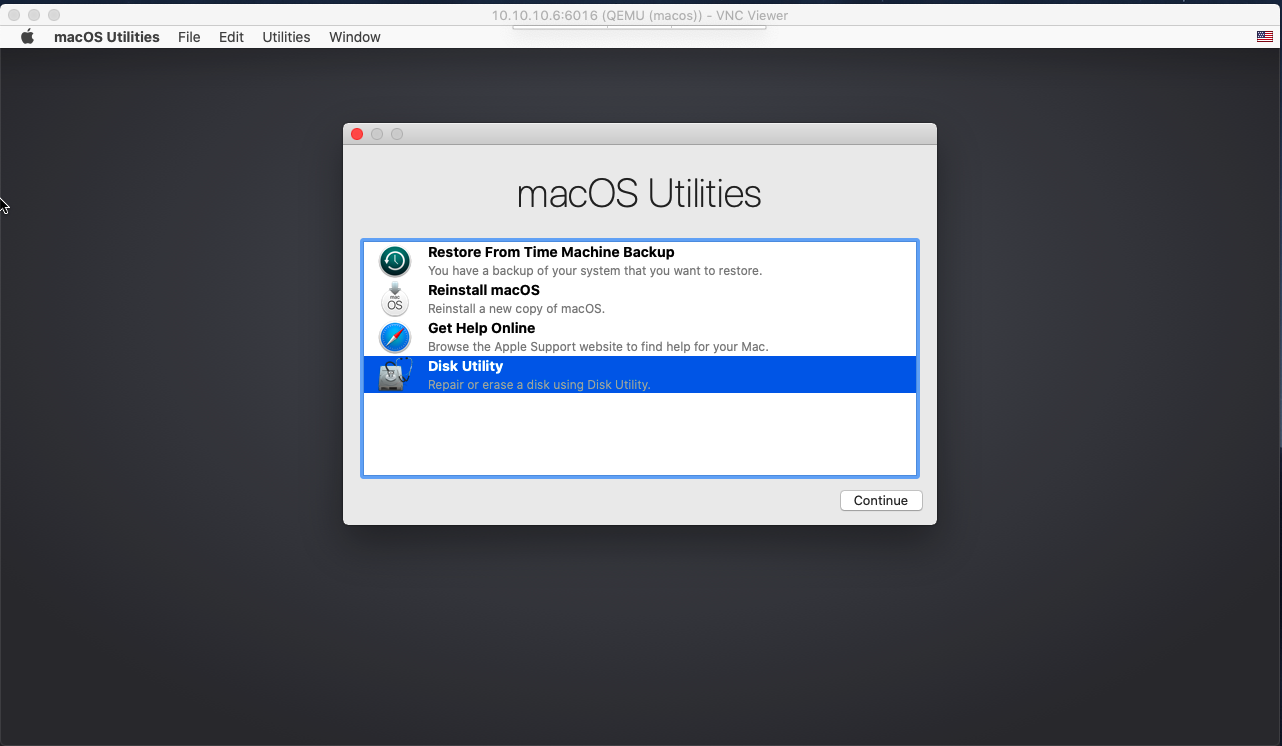
Task: Click the VNC Viewer window title
Action: tap(640, 15)
